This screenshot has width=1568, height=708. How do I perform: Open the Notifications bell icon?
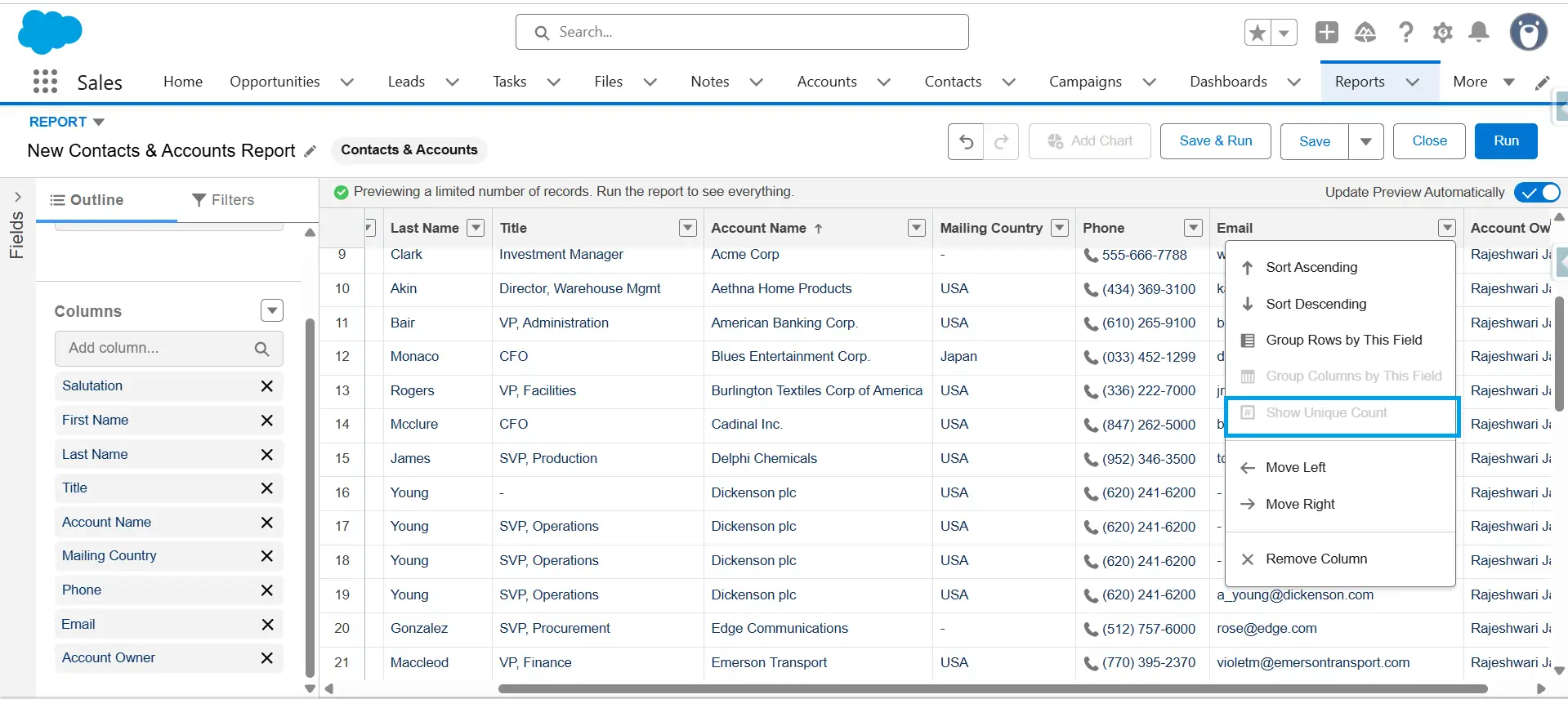click(1479, 32)
